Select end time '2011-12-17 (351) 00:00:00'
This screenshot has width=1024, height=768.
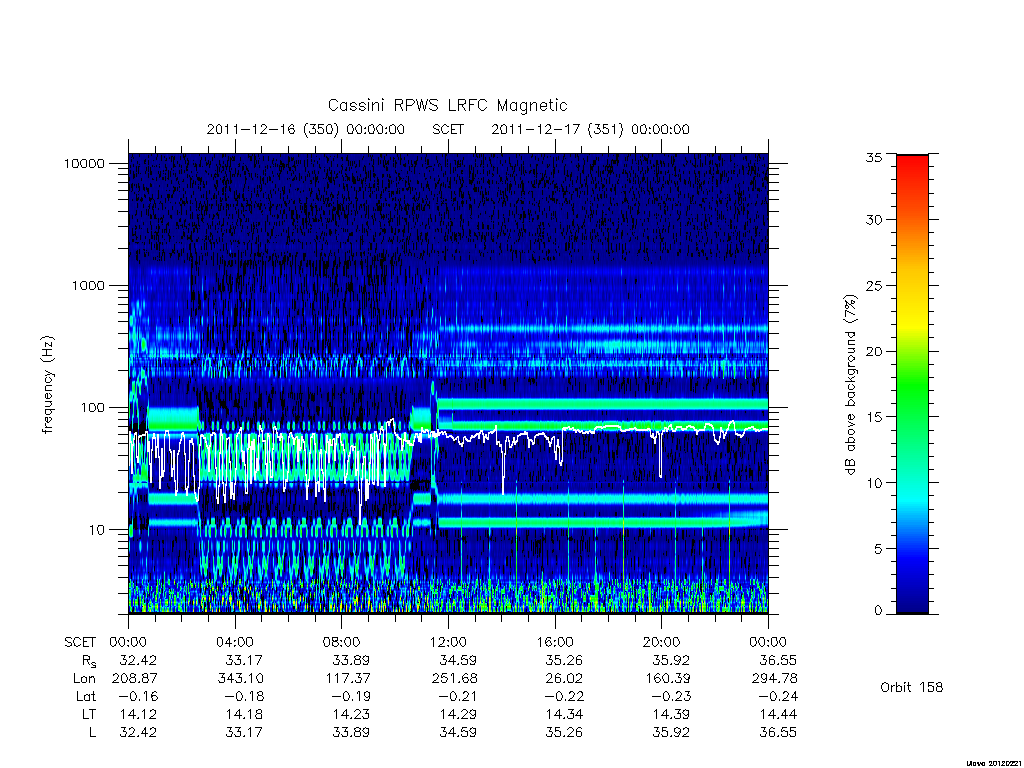point(590,129)
